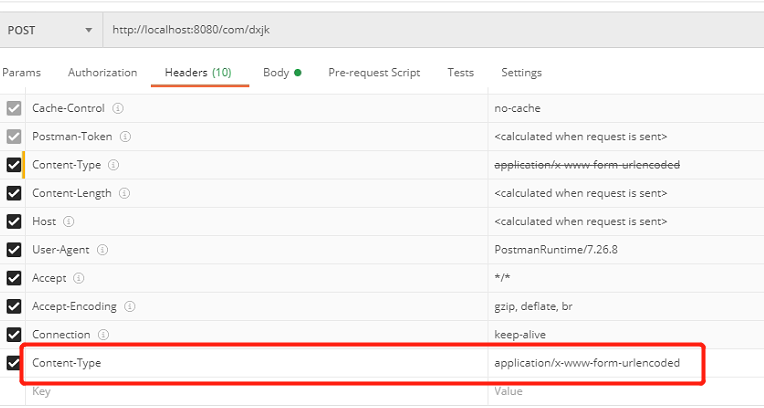Screen dimensions: 764x408
Task: Show info icon for Accept-Encoding
Action: pos(129,306)
